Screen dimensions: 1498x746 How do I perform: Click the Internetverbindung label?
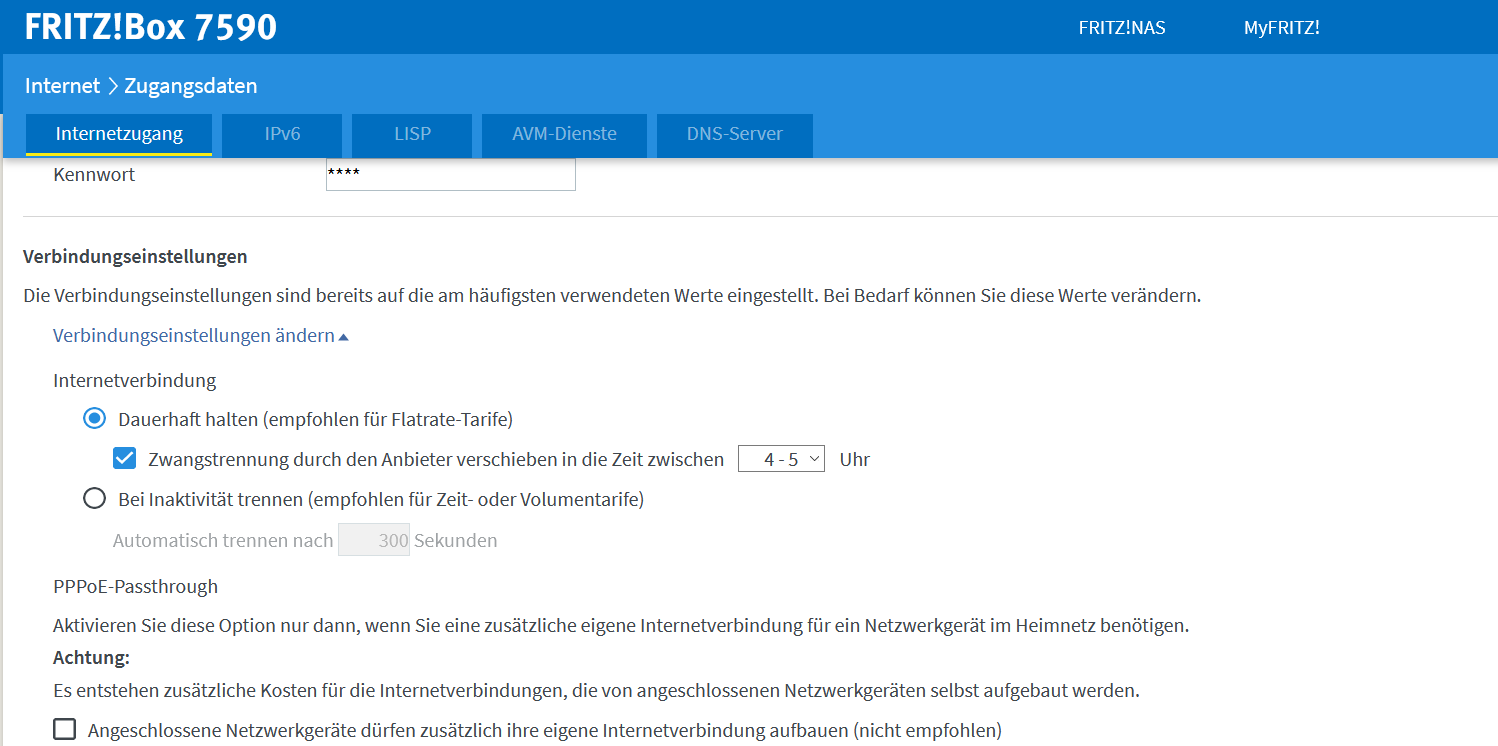click(135, 380)
